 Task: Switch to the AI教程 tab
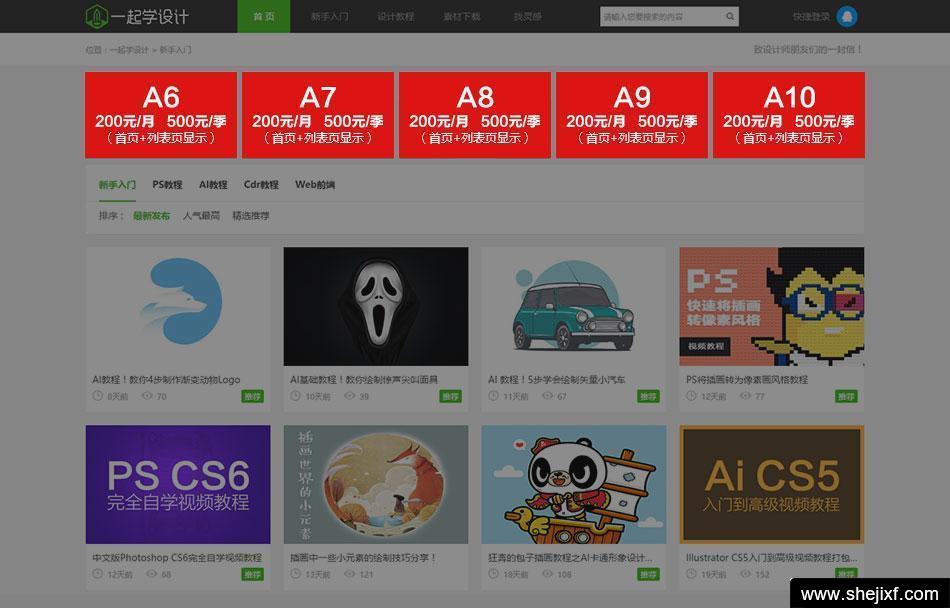point(213,185)
